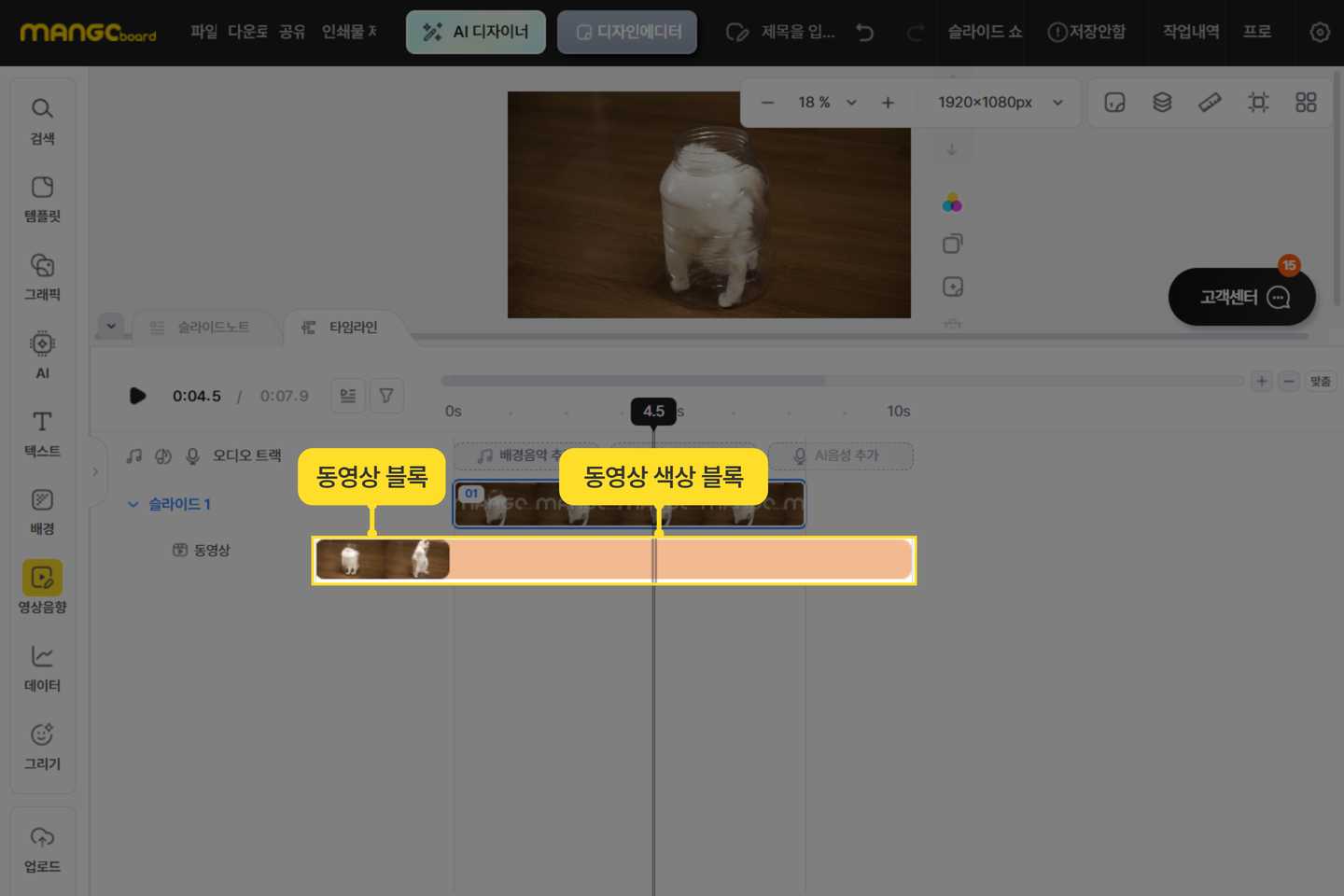Open the File (파일) menu

pos(203,32)
